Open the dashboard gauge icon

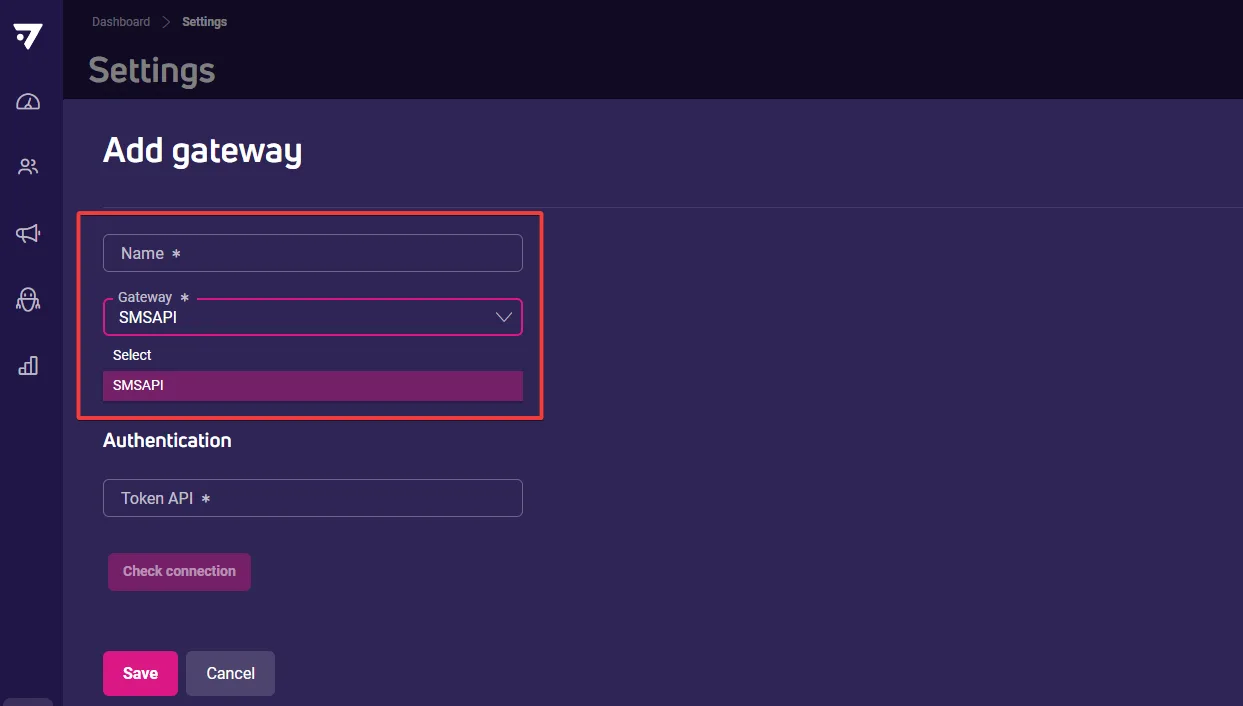click(x=28, y=102)
